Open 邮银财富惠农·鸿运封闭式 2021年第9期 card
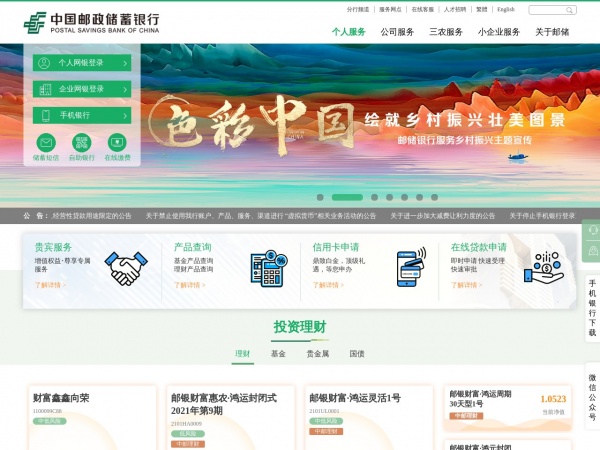The image size is (600, 450). 231,418
